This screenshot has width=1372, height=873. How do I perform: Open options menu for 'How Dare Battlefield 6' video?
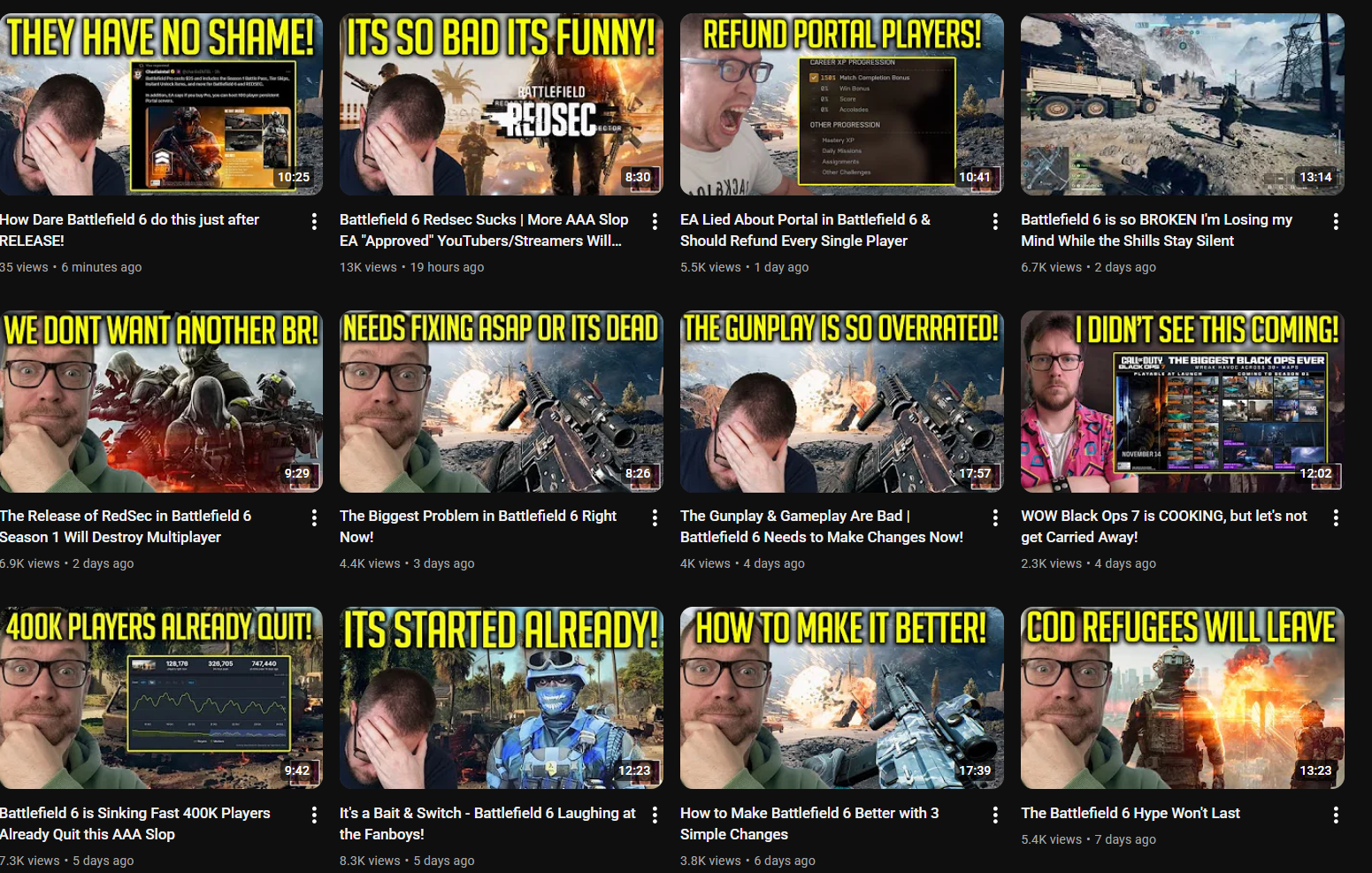314,221
